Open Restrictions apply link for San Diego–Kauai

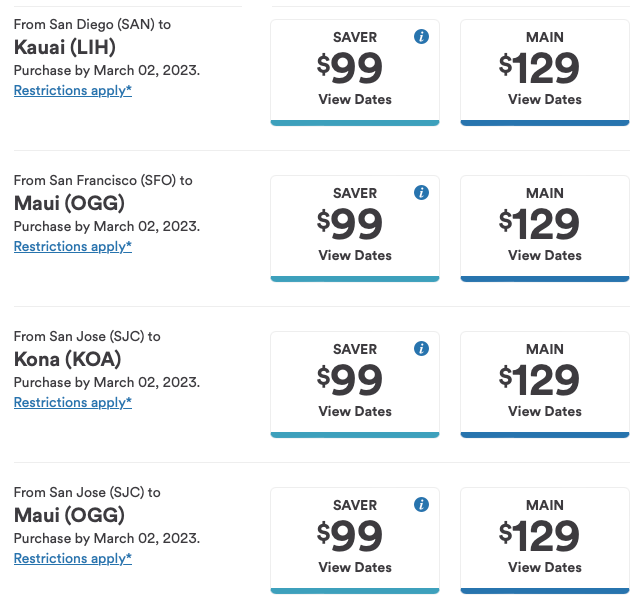pos(73,90)
